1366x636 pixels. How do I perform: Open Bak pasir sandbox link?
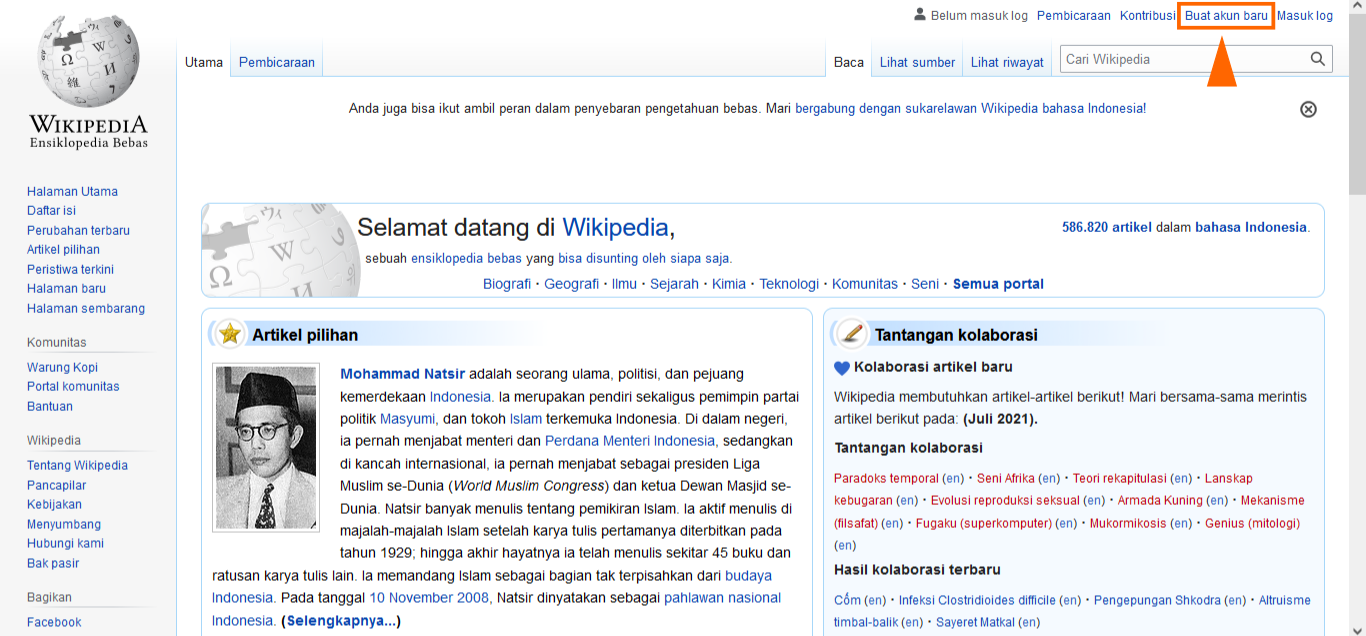(x=53, y=563)
